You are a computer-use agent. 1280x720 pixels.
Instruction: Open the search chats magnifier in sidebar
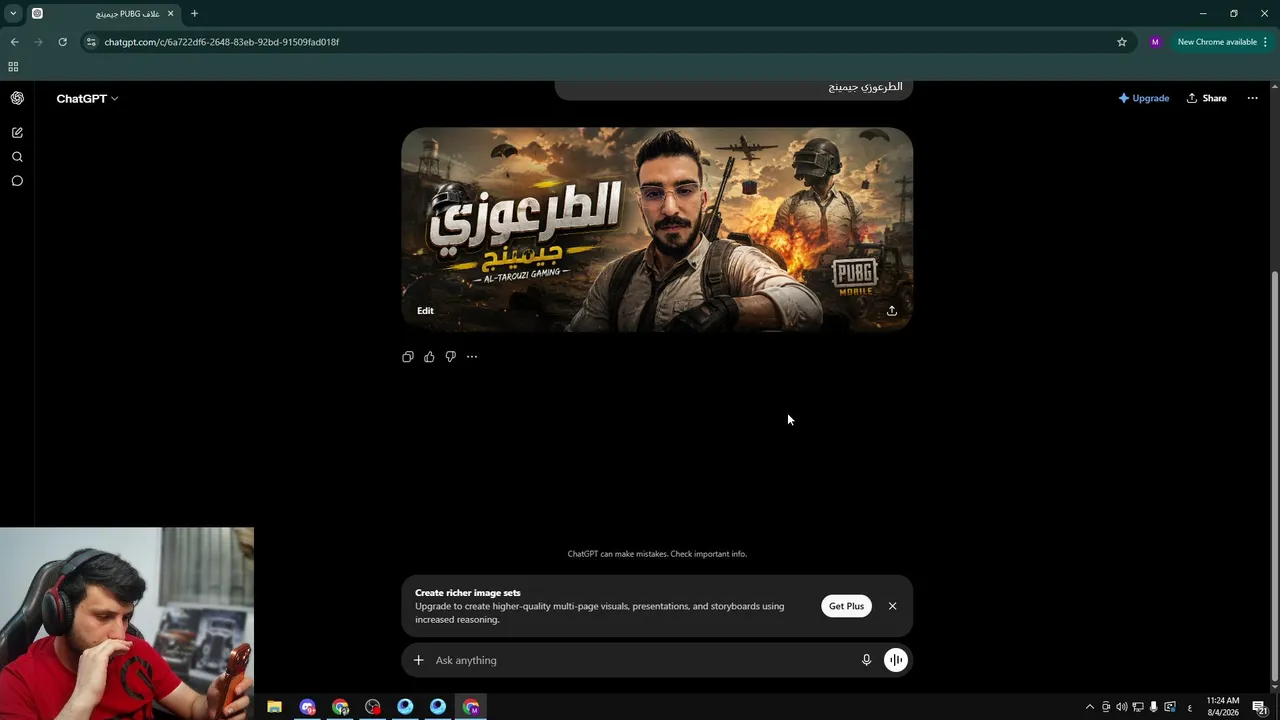click(17, 157)
